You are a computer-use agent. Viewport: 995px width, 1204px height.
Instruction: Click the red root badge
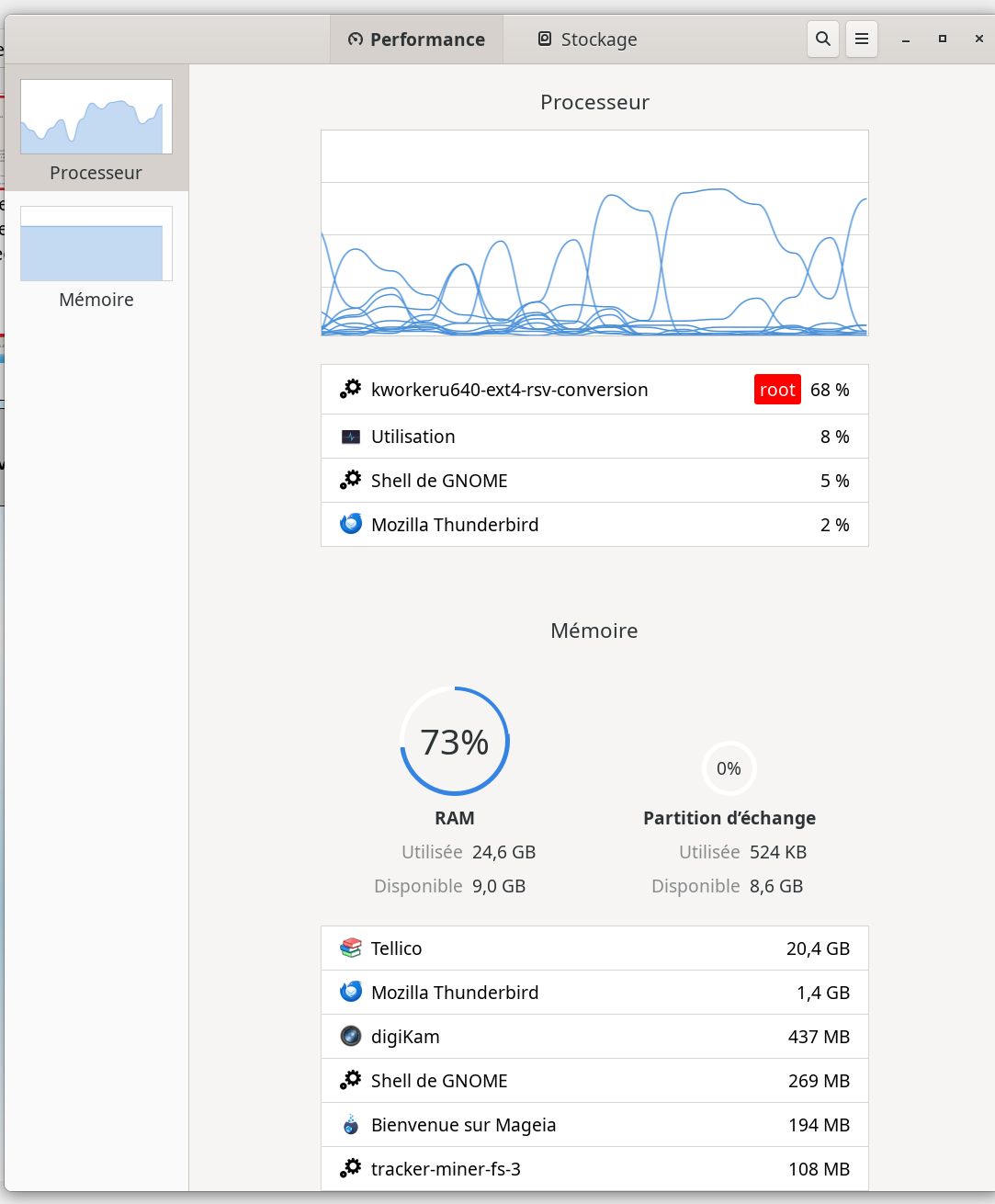(777, 390)
